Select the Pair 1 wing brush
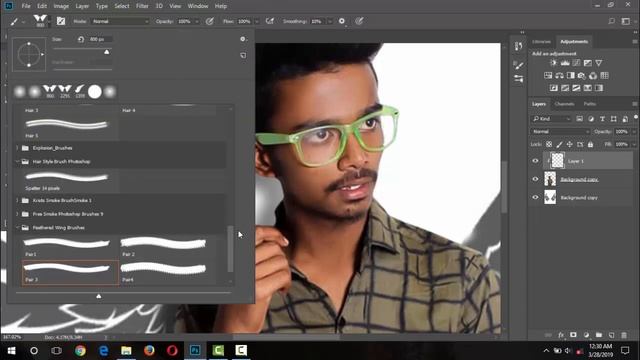 pyautogui.click(x=70, y=247)
